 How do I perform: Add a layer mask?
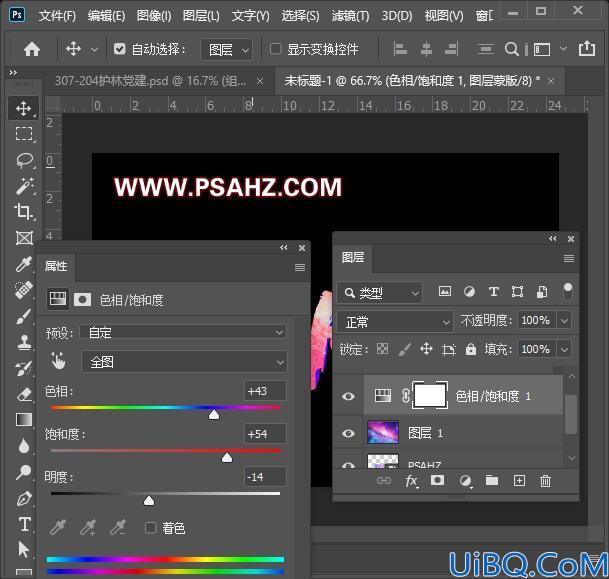pyautogui.click(x=437, y=480)
